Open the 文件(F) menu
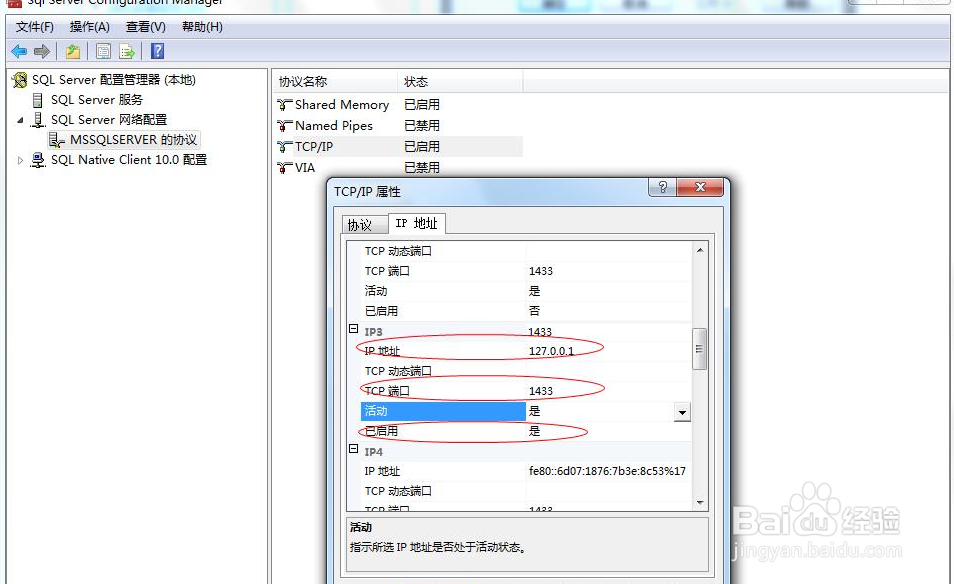Viewport: 954px width, 584px height. (35, 27)
